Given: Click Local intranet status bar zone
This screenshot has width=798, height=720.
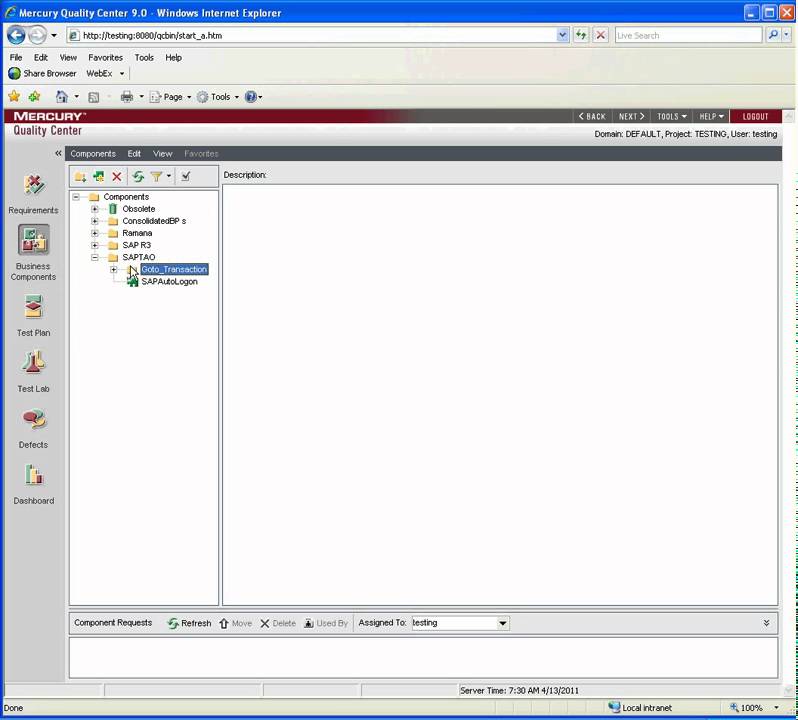Looking at the screenshot, I should coord(640,708).
